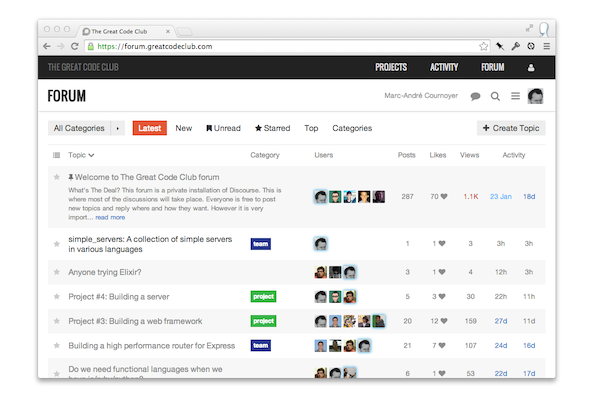599x410 pixels.
Task: Click the avatar in the simple_servers row
Action: click(321, 244)
